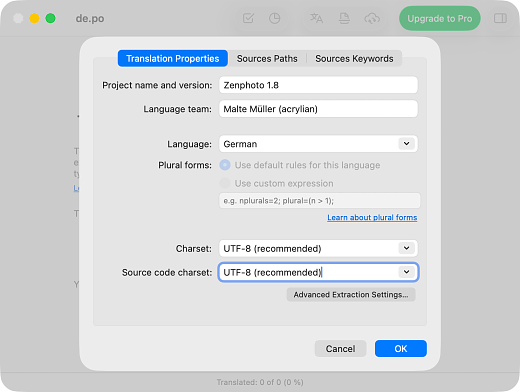Click the Advanced Extraction Settings button
Screen dimensions: 520x392
coord(351,295)
